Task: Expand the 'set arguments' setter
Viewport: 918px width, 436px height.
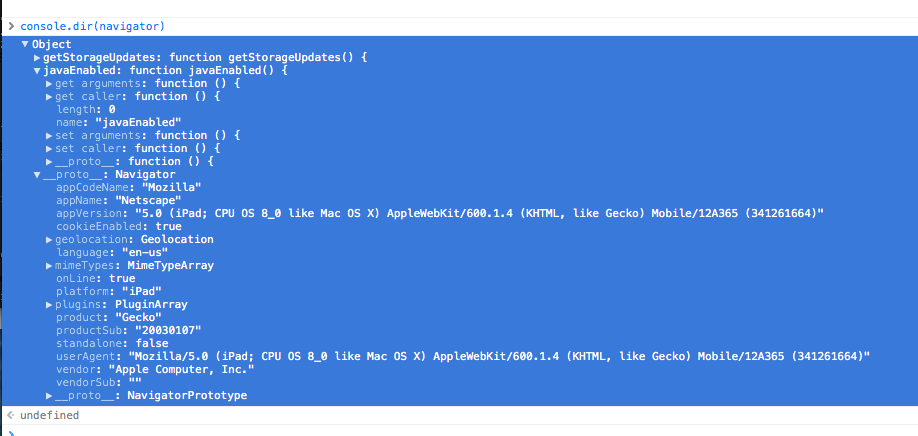Action: click(x=49, y=135)
